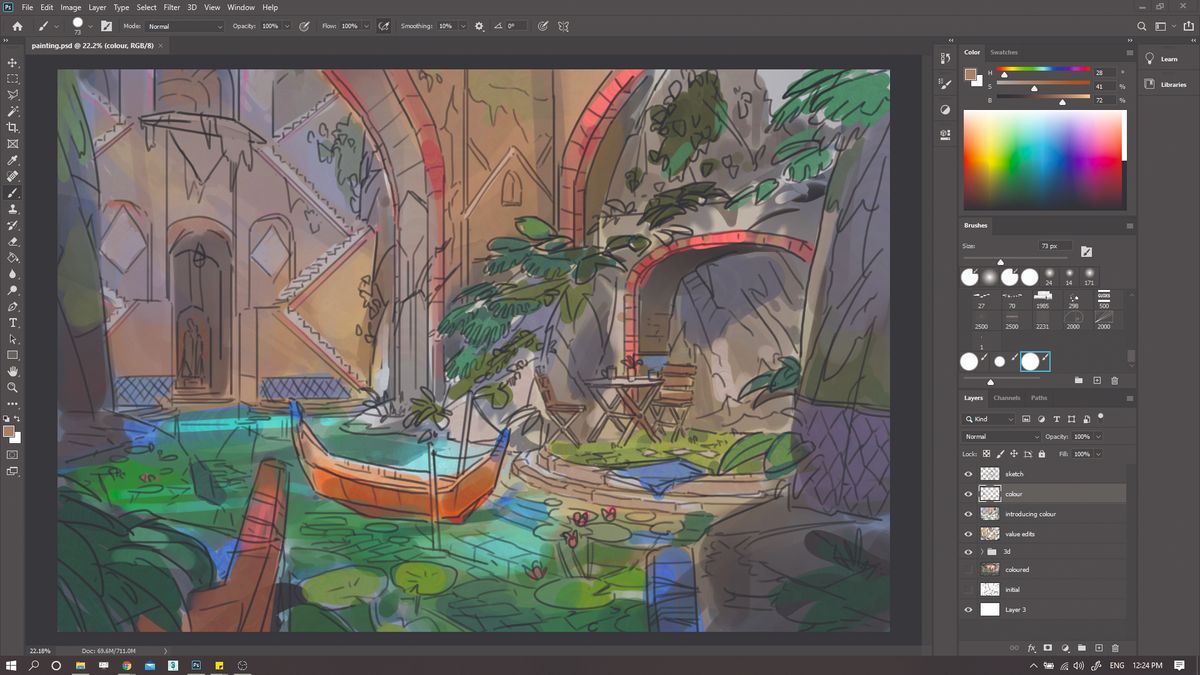Hide the sketch layer
Viewport: 1200px width, 675px height.
coord(966,474)
